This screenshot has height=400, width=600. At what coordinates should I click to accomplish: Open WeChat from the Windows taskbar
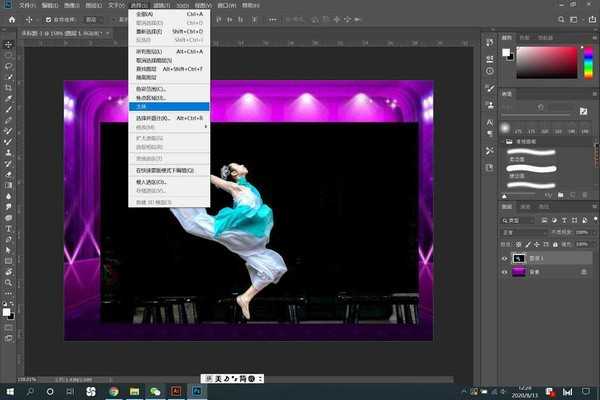pos(155,392)
